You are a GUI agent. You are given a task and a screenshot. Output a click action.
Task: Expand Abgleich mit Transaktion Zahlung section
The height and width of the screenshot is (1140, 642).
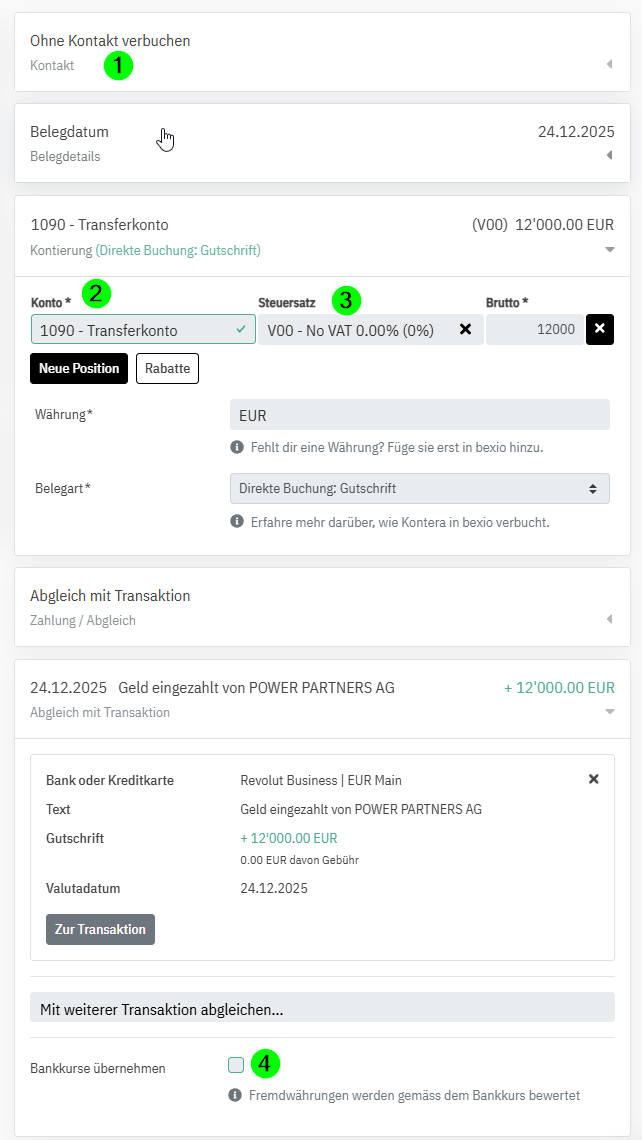pyautogui.click(x=609, y=619)
